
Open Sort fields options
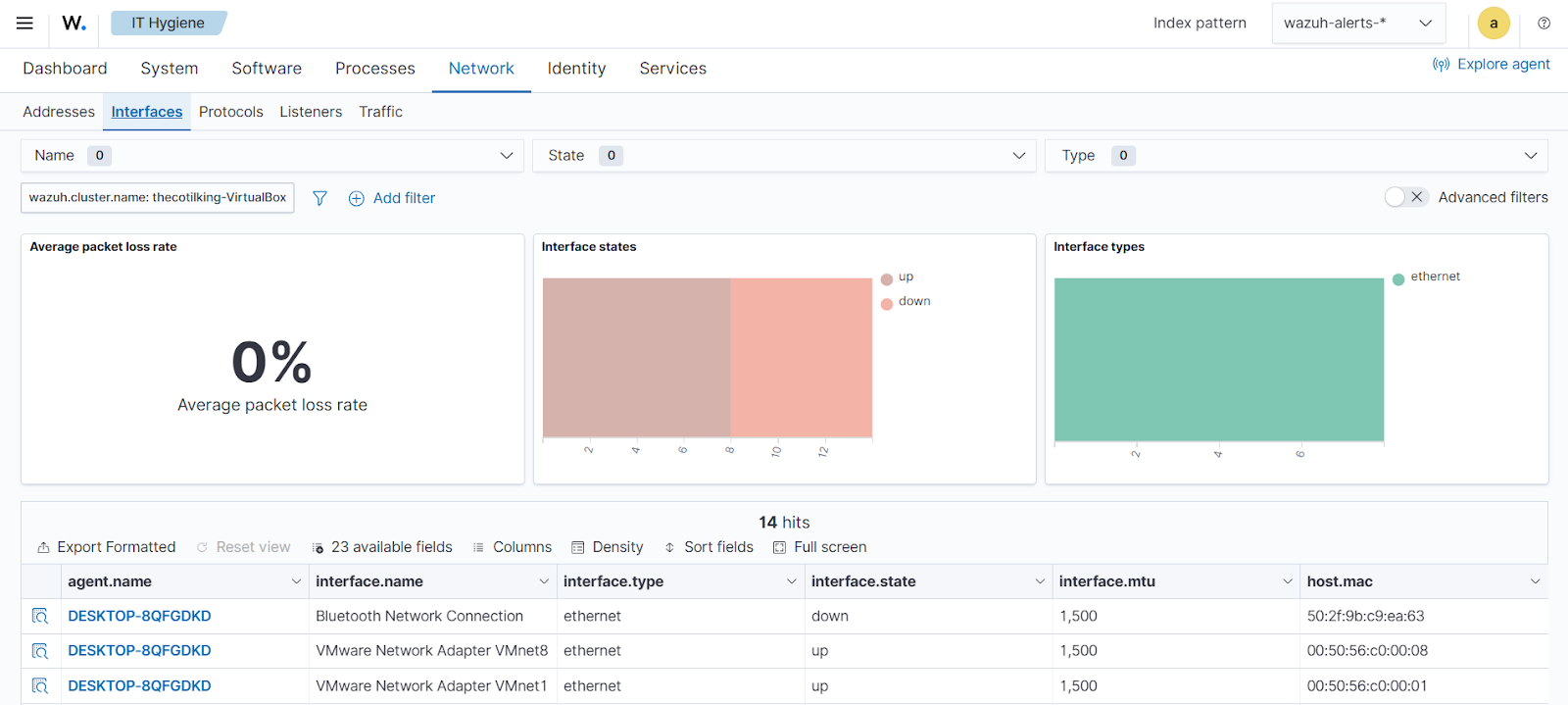(709, 547)
